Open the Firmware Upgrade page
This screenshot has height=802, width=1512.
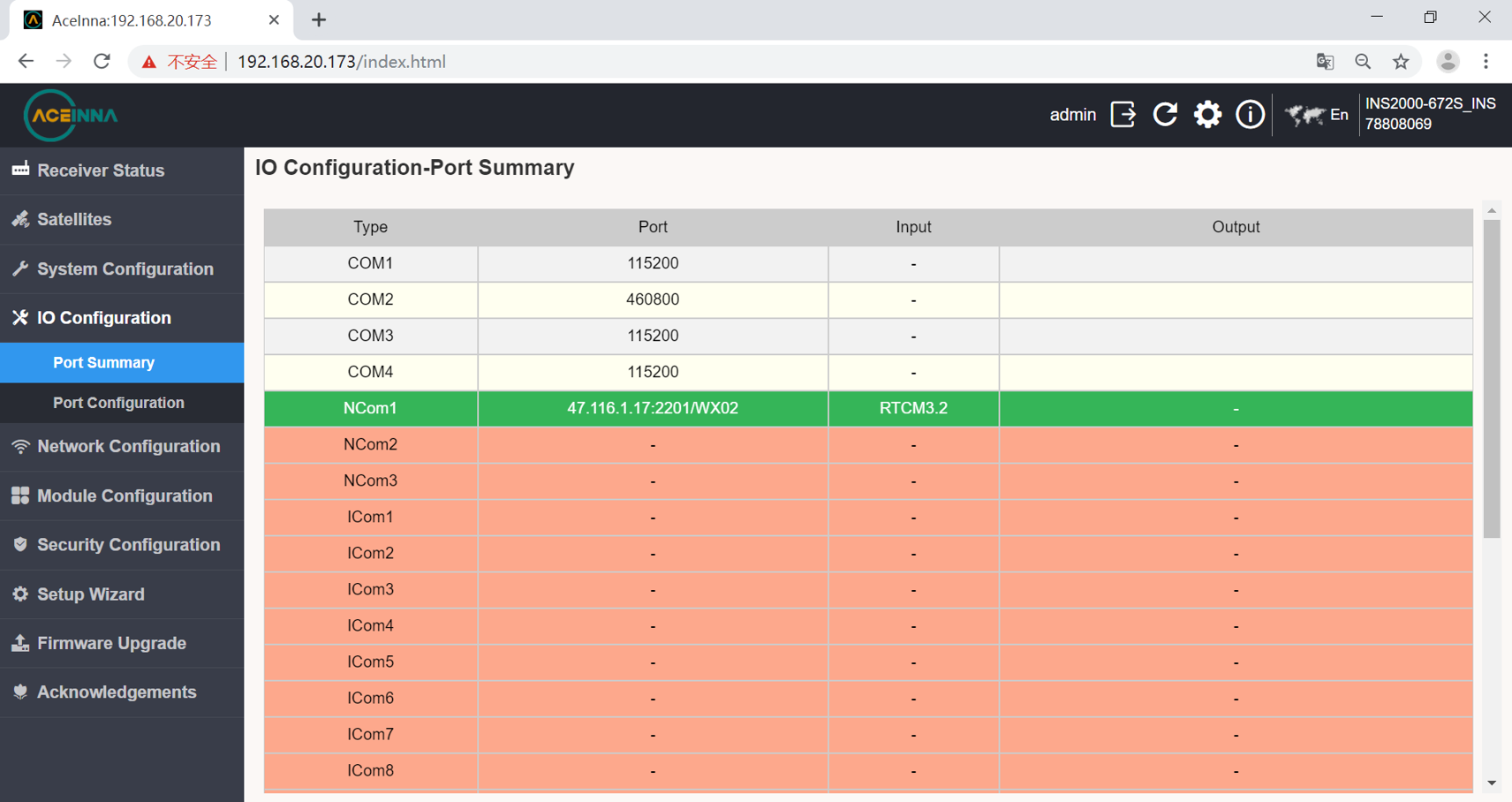(122, 644)
